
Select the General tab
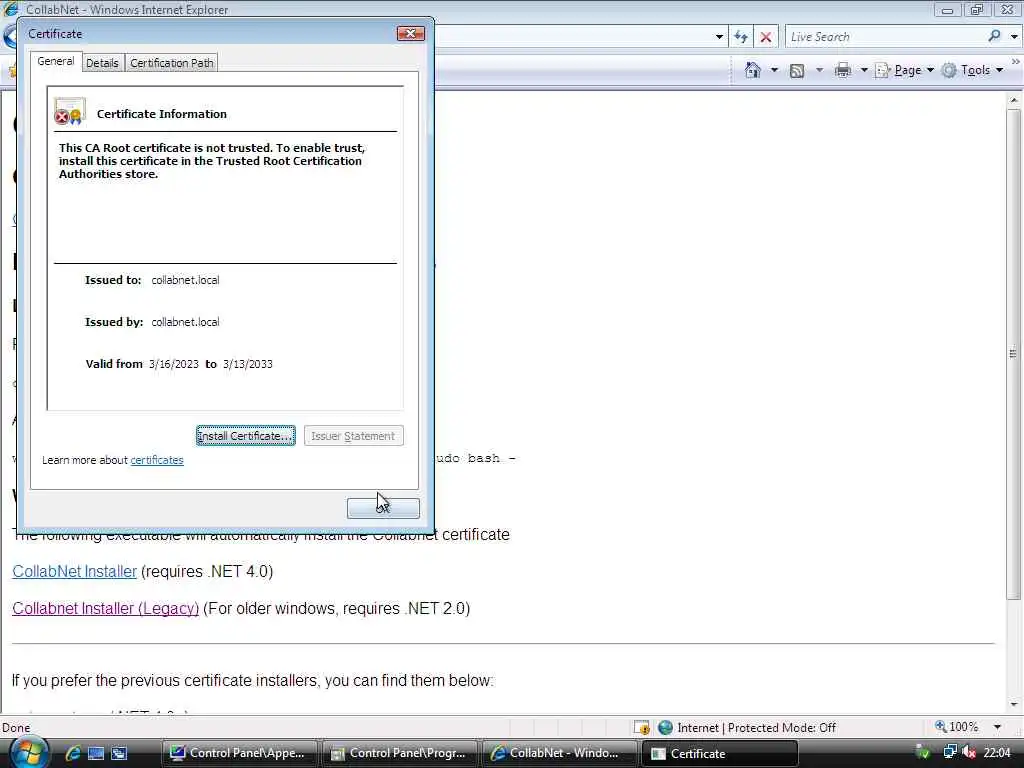tap(56, 61)
